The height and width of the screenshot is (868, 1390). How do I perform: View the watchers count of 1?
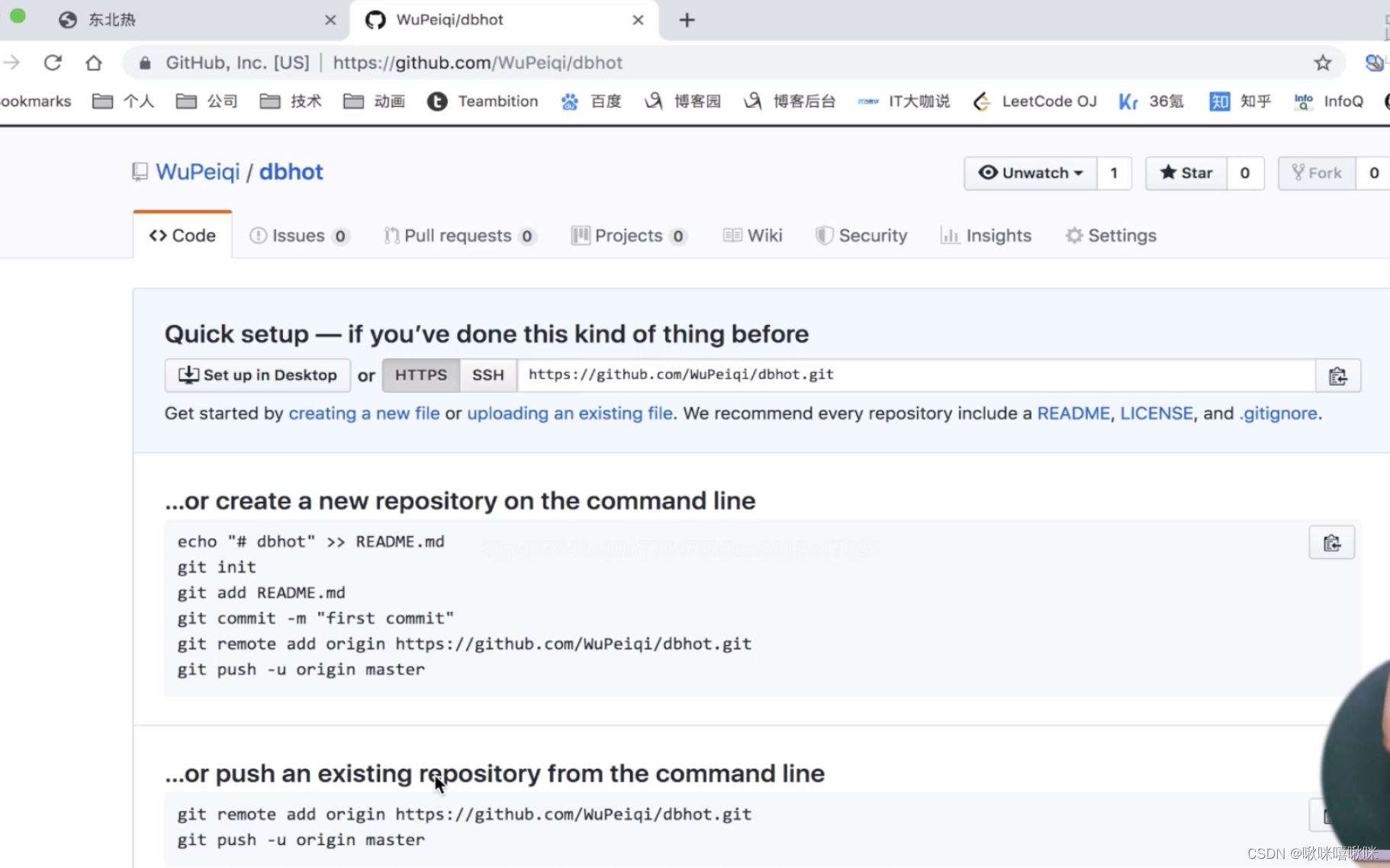1114,173
